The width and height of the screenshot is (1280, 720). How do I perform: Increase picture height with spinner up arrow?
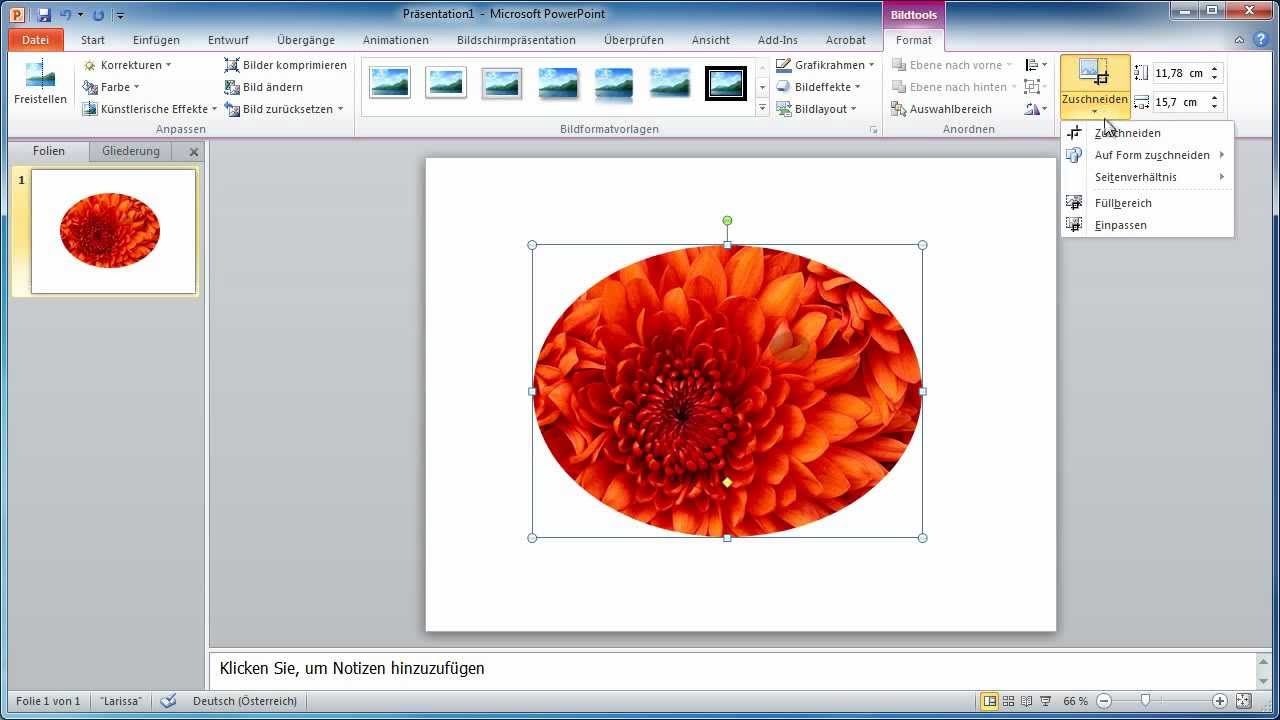pyautogui.click(x=1215, y=68)
